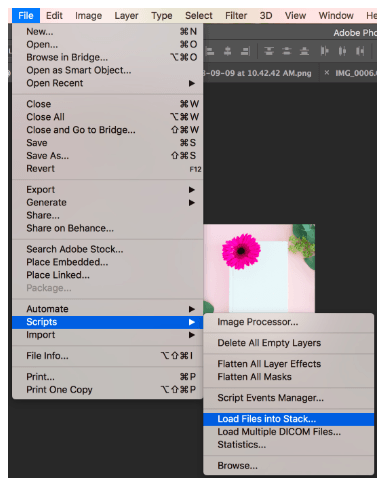Click the distribute top edges icon
Screen dimensions: 388x484
click(x=269, y=51)
